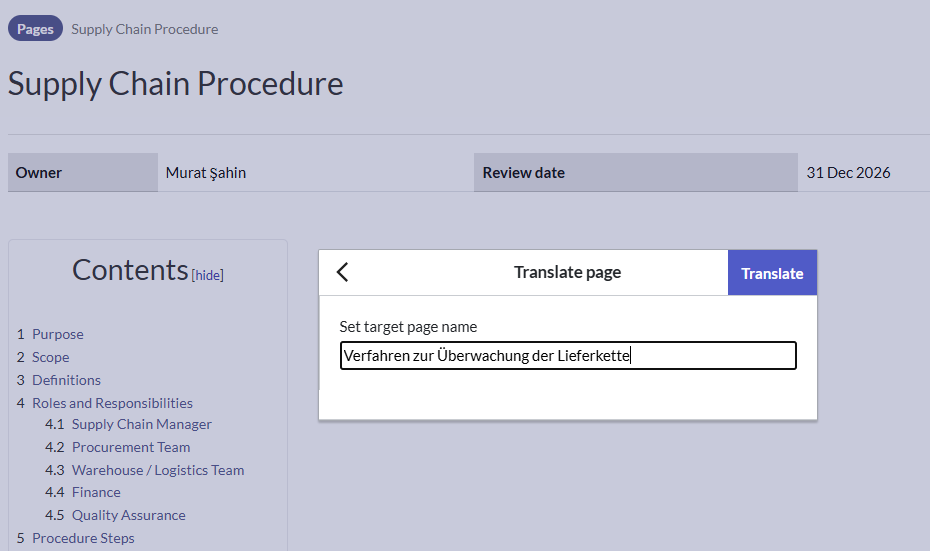Screen dimensions: 930x551
Task: Go to the Scope section link
Action: (51, 357)
